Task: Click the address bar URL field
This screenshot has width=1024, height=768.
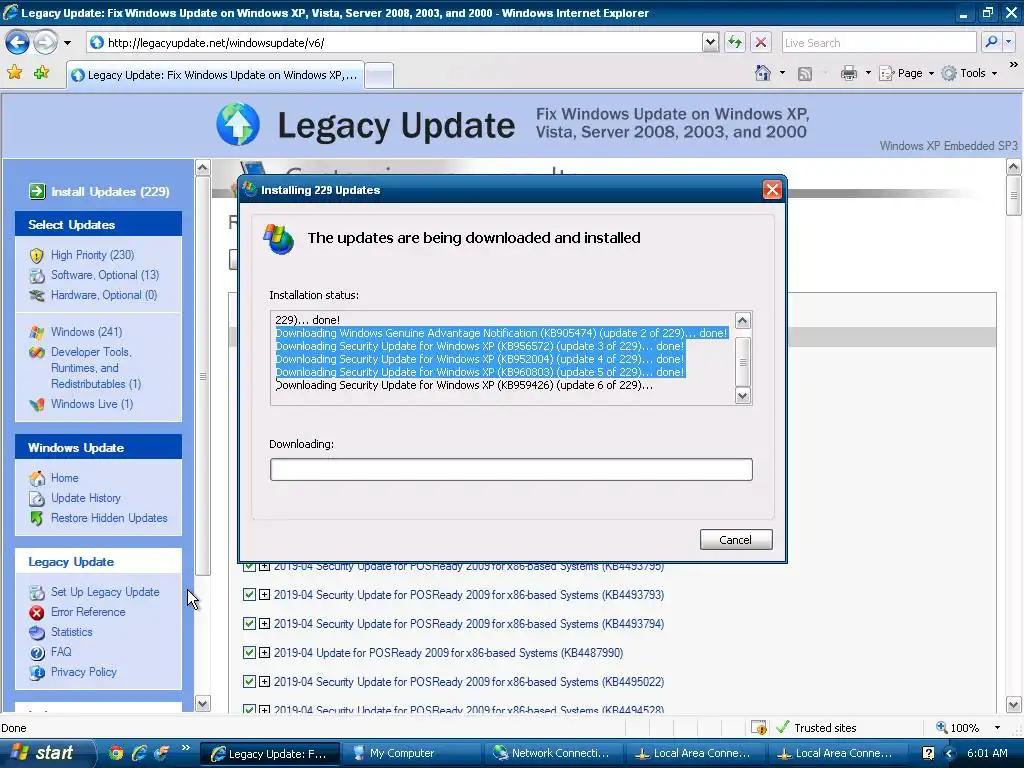Action: click(395, 42)
